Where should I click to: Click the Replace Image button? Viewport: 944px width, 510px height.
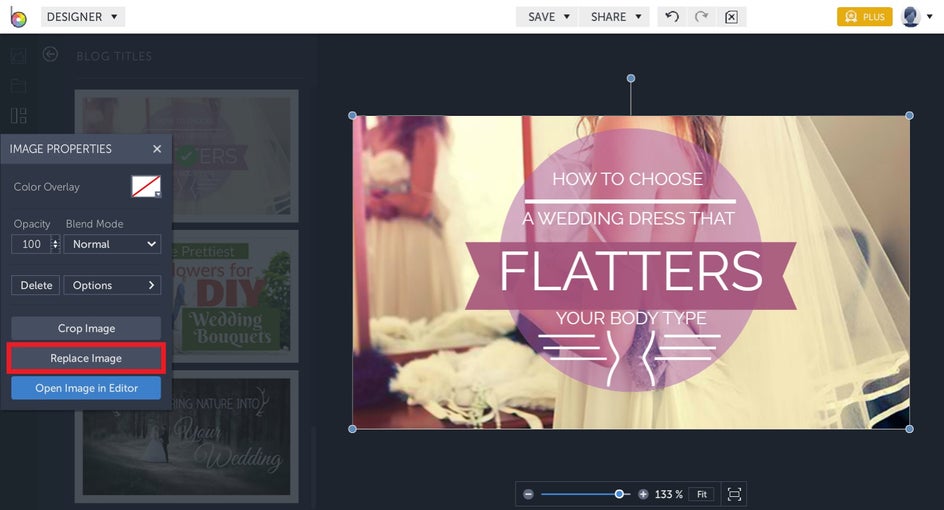86,358
